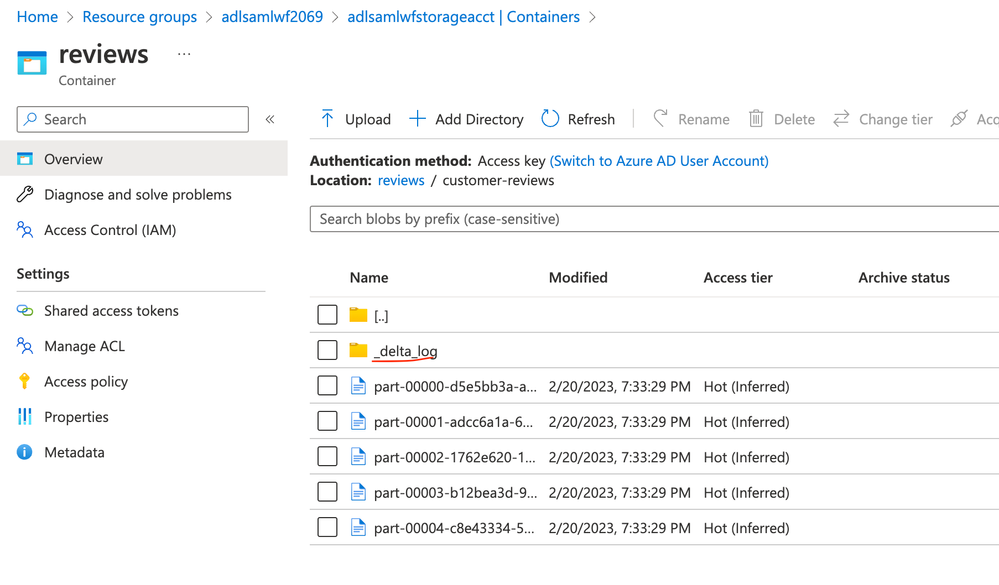Select the part-00000 file checkbox

[327, 386]
